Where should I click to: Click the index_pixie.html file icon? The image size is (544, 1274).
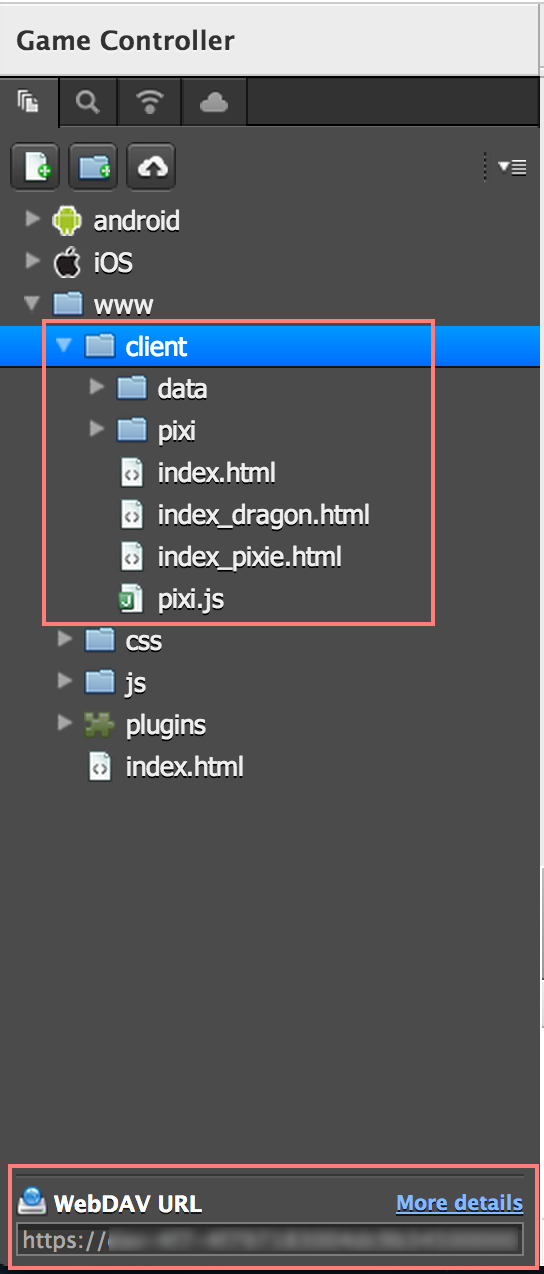[131, 557]
